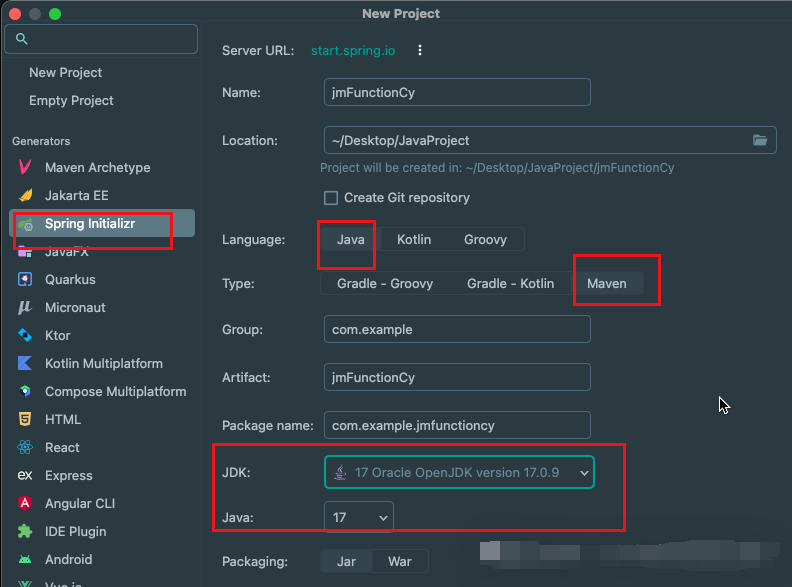
Task: Click the Group field com.example
Action: (457, 329)
